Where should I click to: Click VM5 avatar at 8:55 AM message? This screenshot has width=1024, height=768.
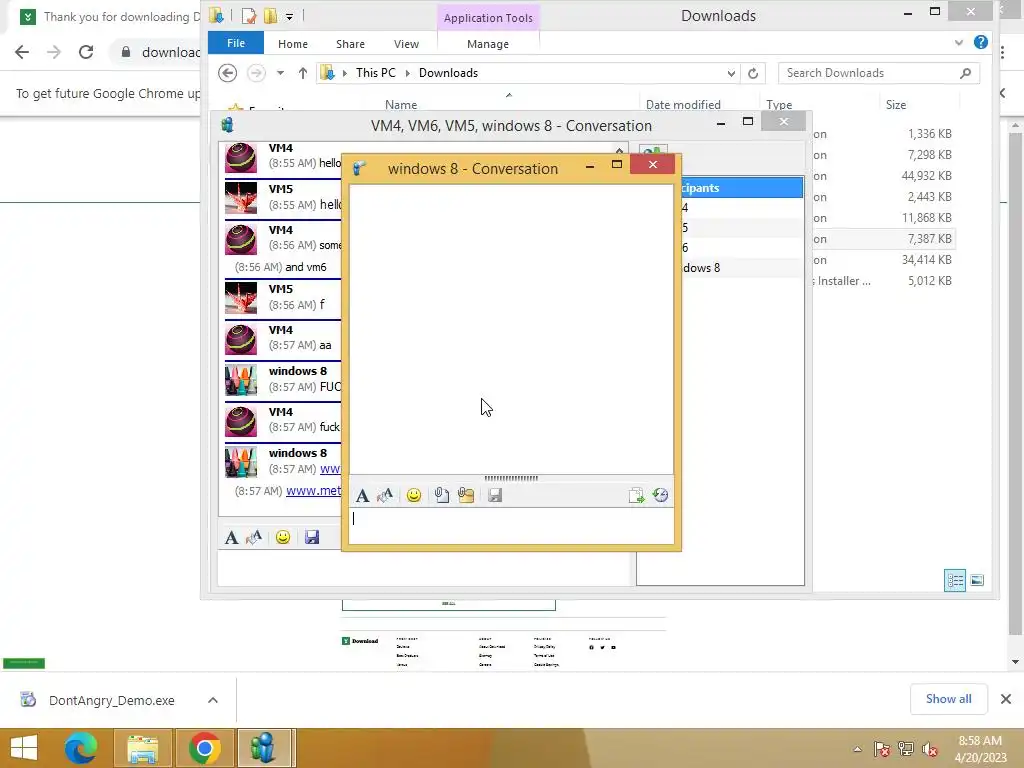tap(241, 198)
